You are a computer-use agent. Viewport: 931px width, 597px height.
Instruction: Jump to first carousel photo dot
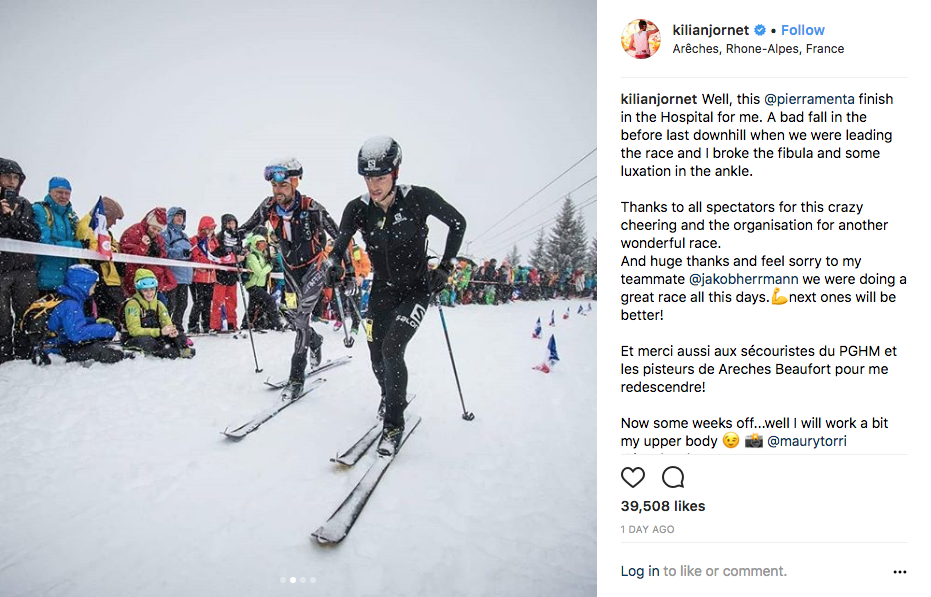tap(283, 580)
